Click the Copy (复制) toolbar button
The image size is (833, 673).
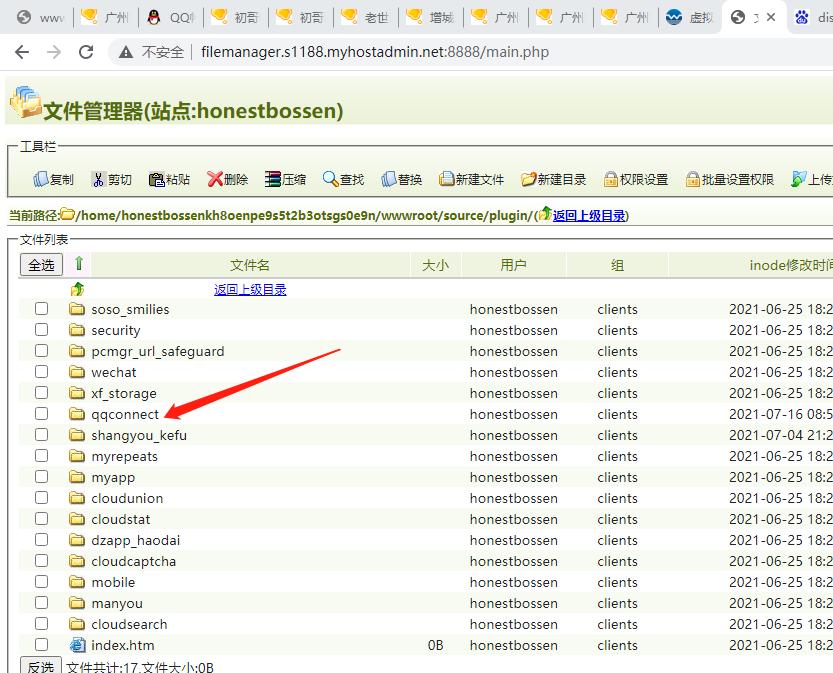pos(53,180)
